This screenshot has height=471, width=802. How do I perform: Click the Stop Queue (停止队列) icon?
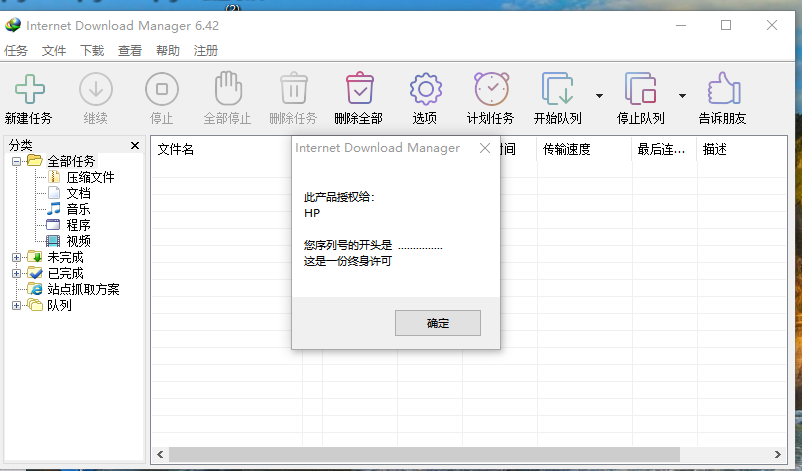click(x=640, y=88)
